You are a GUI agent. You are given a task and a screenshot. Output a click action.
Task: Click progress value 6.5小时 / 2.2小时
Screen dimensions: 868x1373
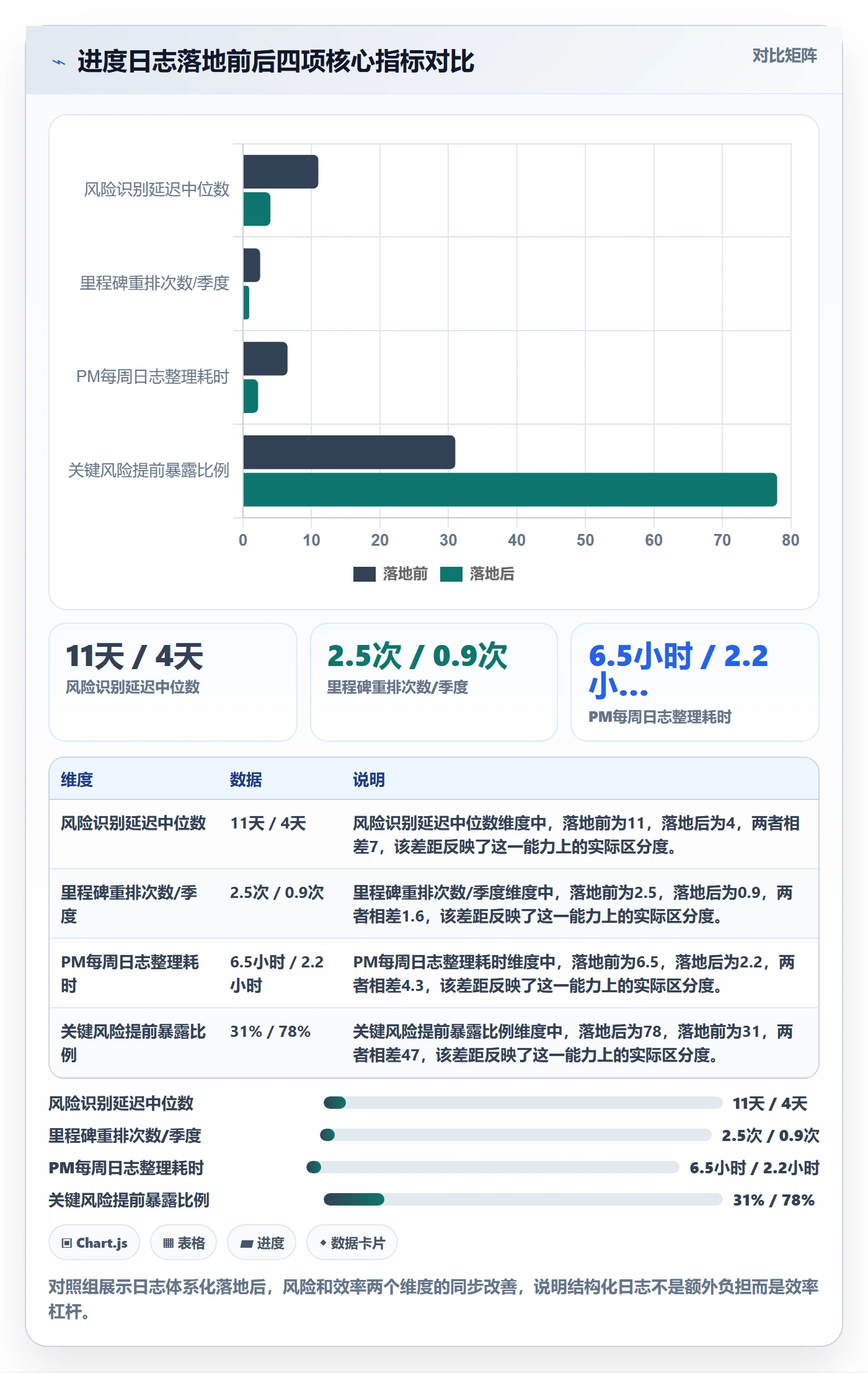[755, 1168]
